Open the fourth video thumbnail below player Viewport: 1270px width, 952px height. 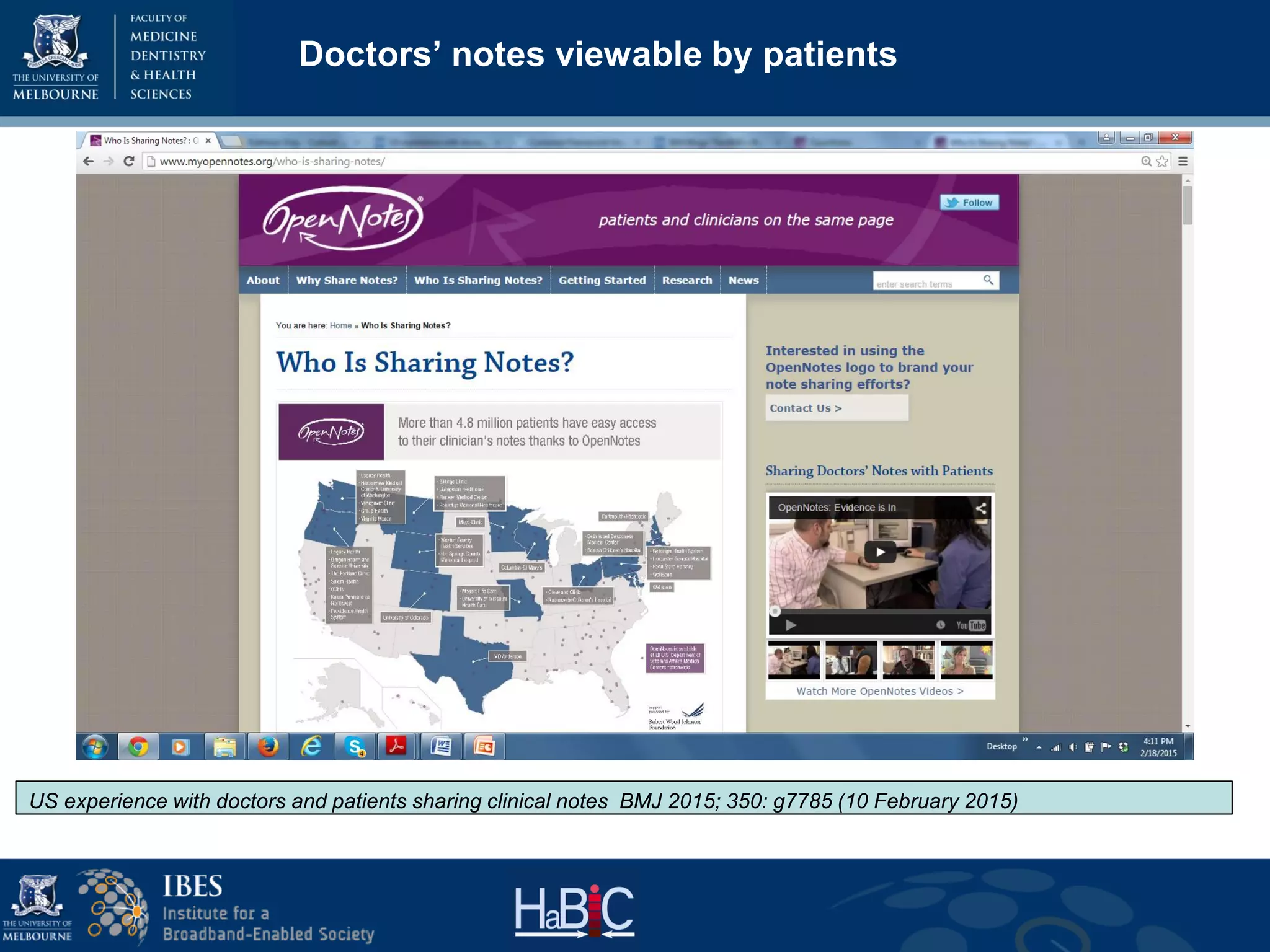966,660
